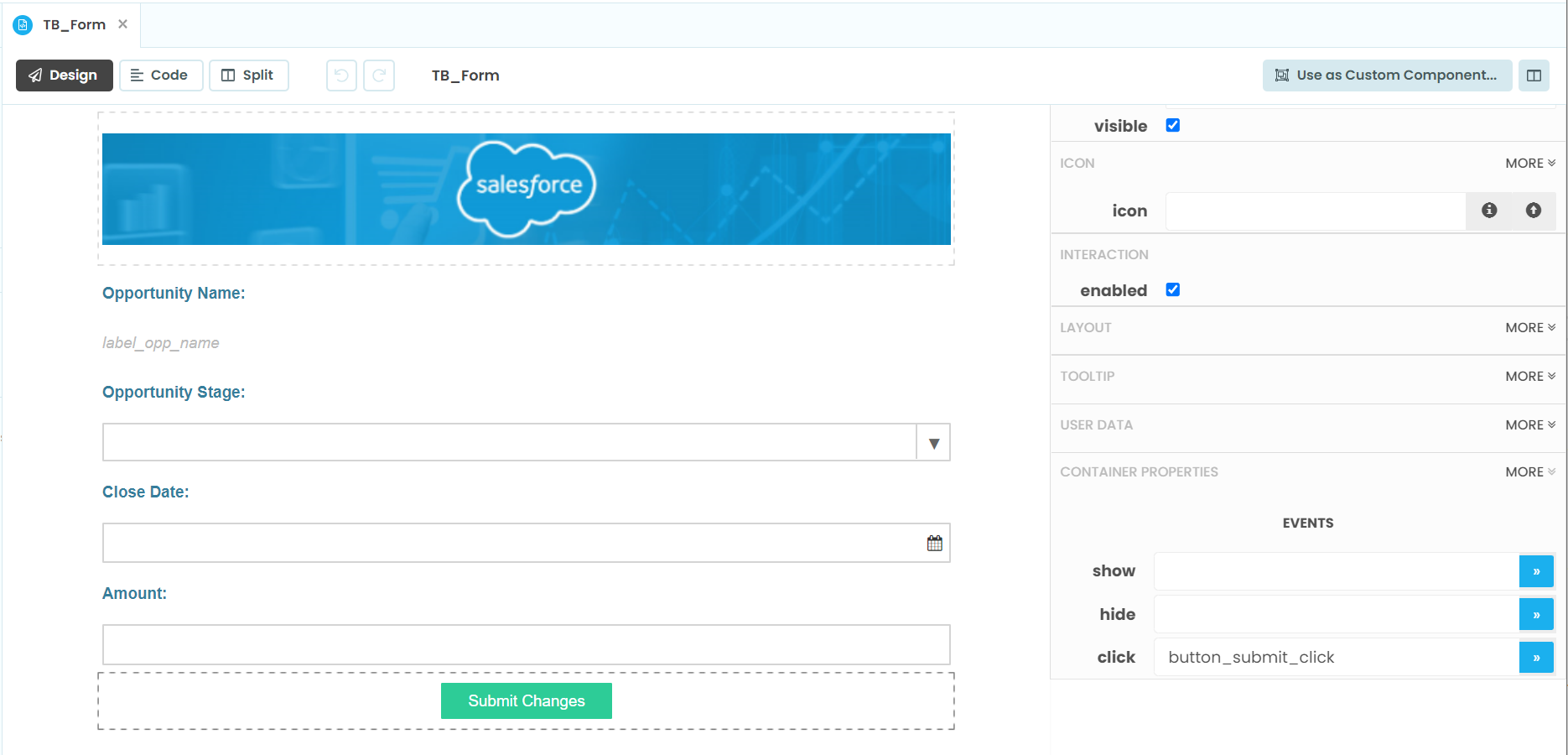Expand the USER DATA section
The width and height of the screenshot is (1568, 755).
[1529, 424]
